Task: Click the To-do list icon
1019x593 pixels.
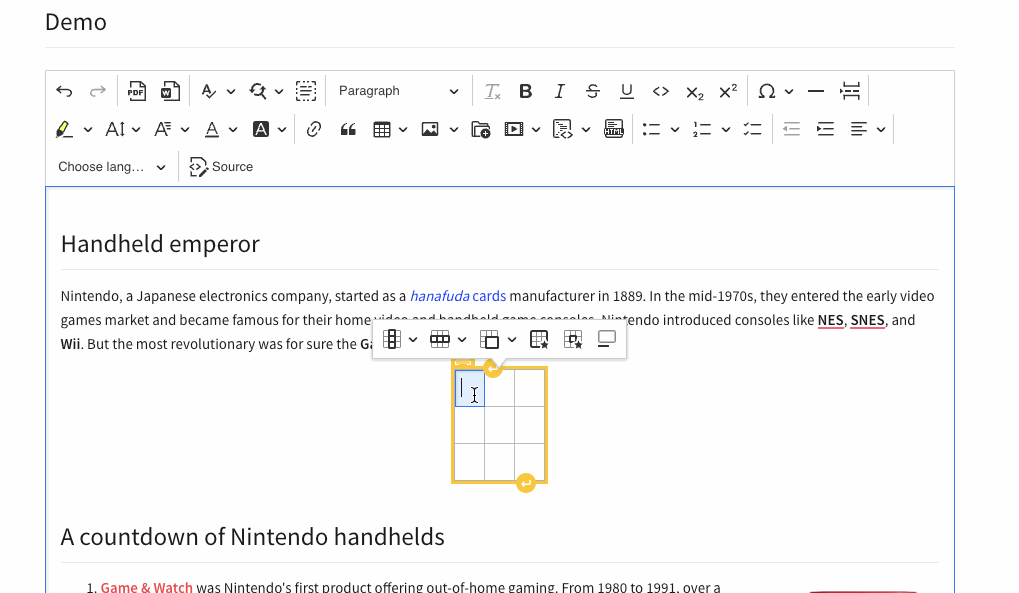Action: [x=753, y=129]
